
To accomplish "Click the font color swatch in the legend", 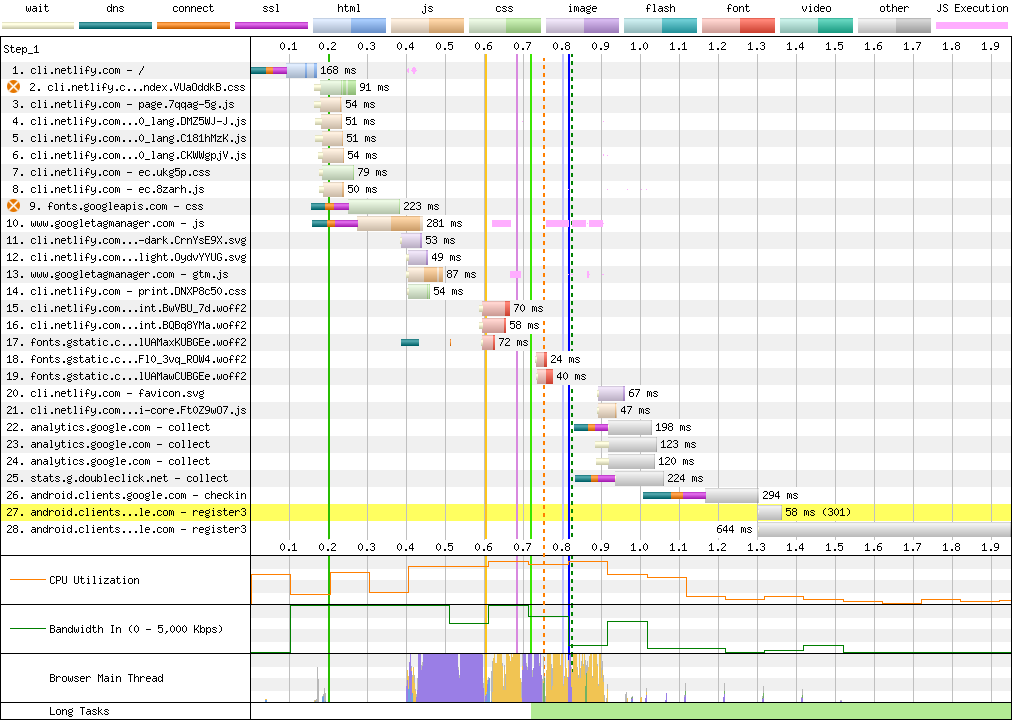I will (738, 26).
